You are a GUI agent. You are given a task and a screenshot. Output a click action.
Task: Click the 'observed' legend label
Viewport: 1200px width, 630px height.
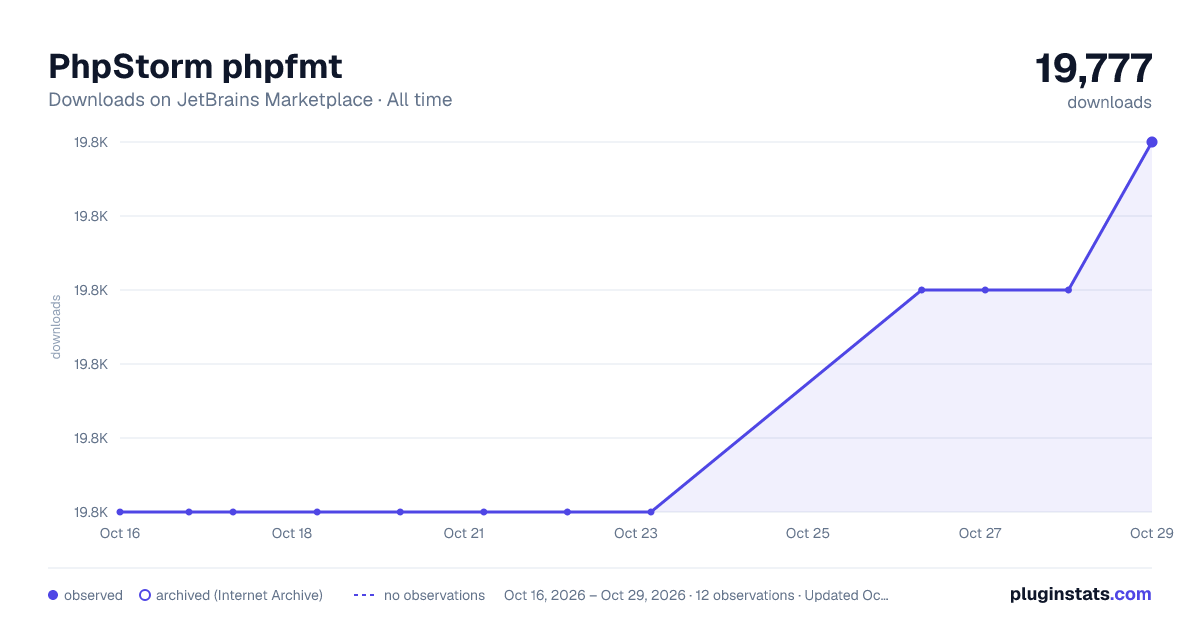click(x=93, y=595)
